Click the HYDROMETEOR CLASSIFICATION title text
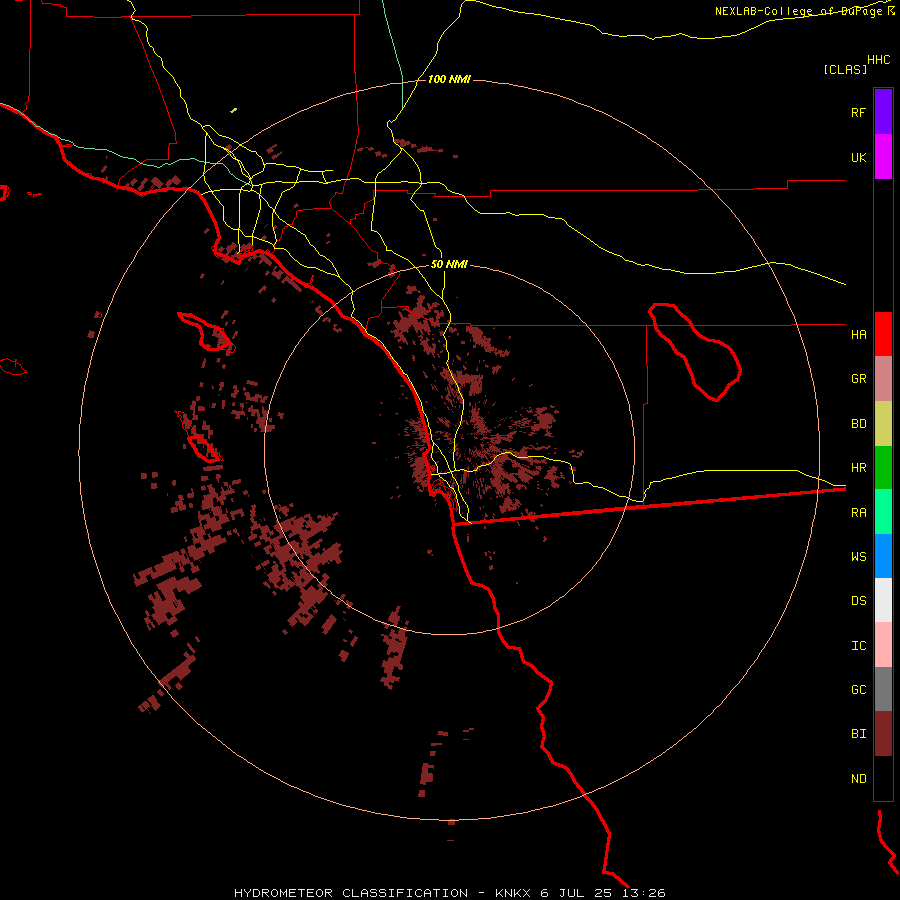 351,893
